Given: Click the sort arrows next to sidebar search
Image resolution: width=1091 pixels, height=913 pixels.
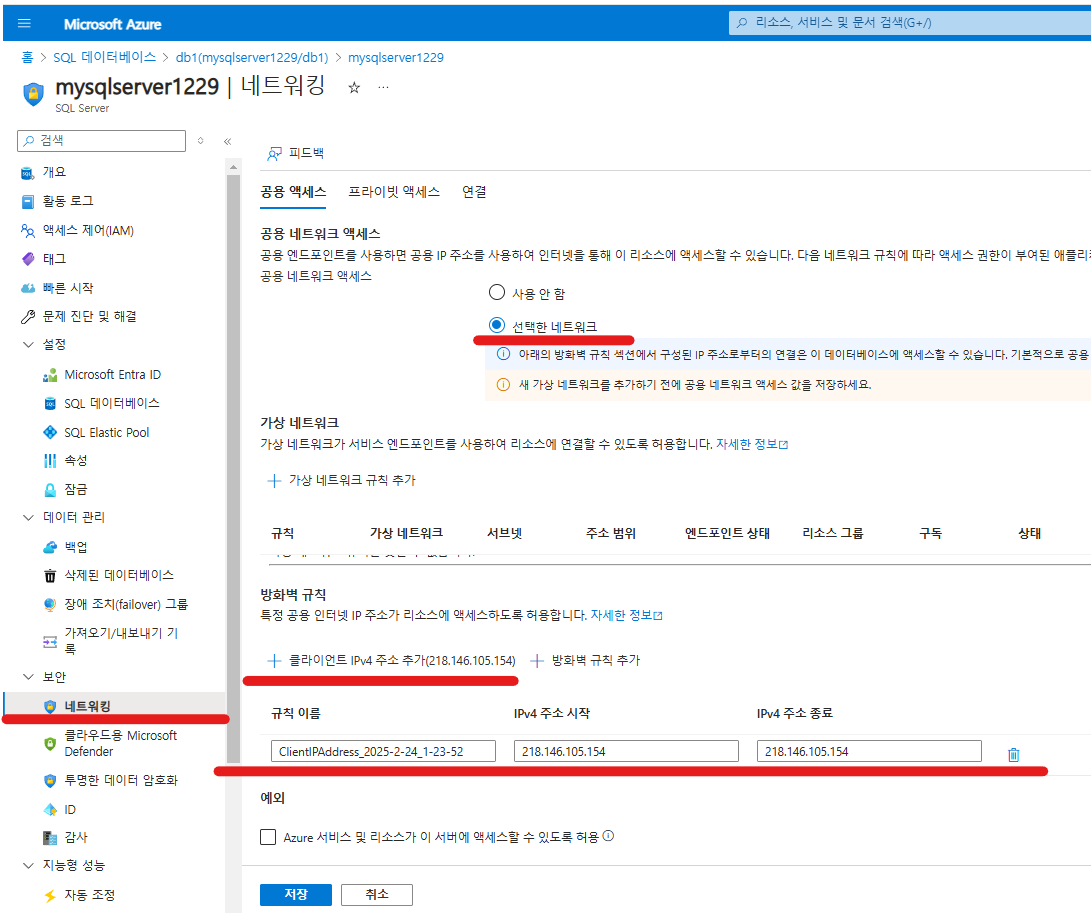Looking at the screenshot, I should tap(200, 141).
